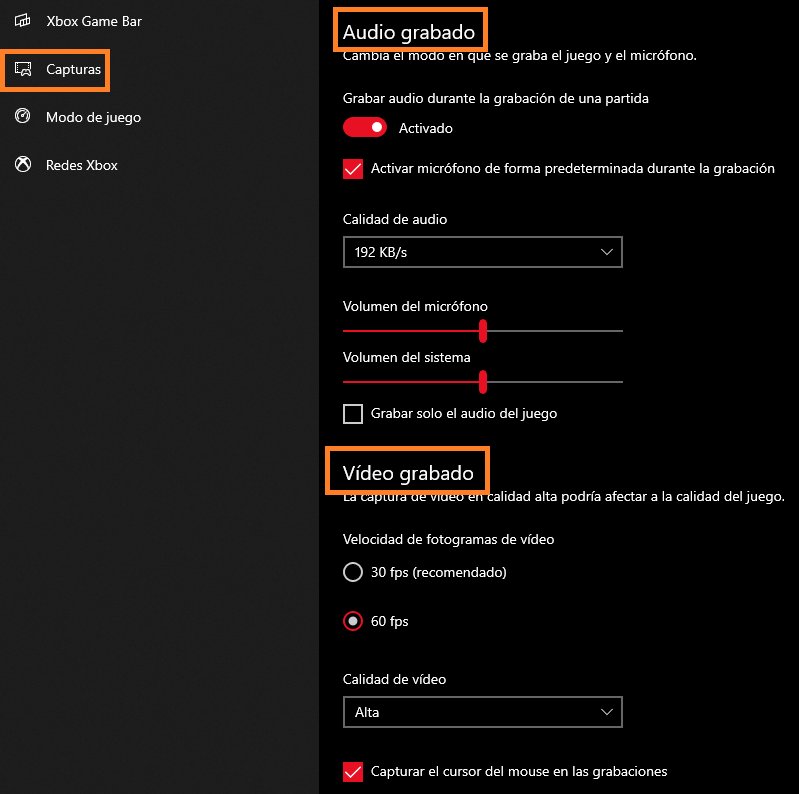The width and height of the screenshot is (799, 794).
Task: Click the Vídeo grabado section heading
Action: 407,471
